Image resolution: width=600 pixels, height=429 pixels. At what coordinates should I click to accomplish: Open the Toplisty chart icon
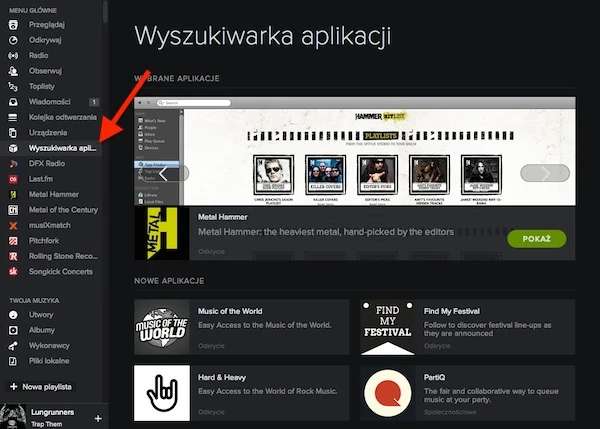coord(13,86)
